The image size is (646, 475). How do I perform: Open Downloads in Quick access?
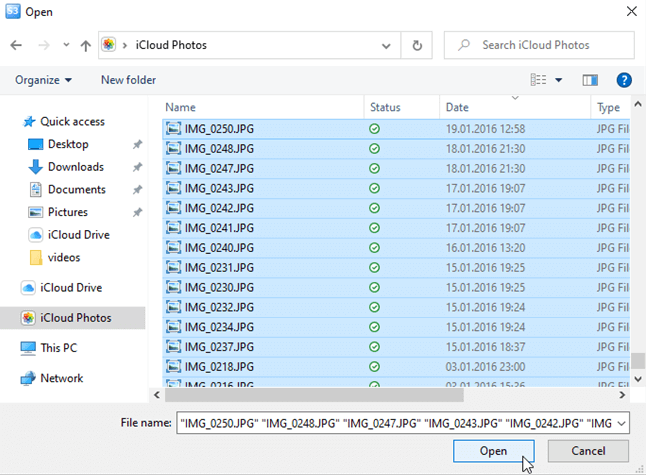(75, 167)
